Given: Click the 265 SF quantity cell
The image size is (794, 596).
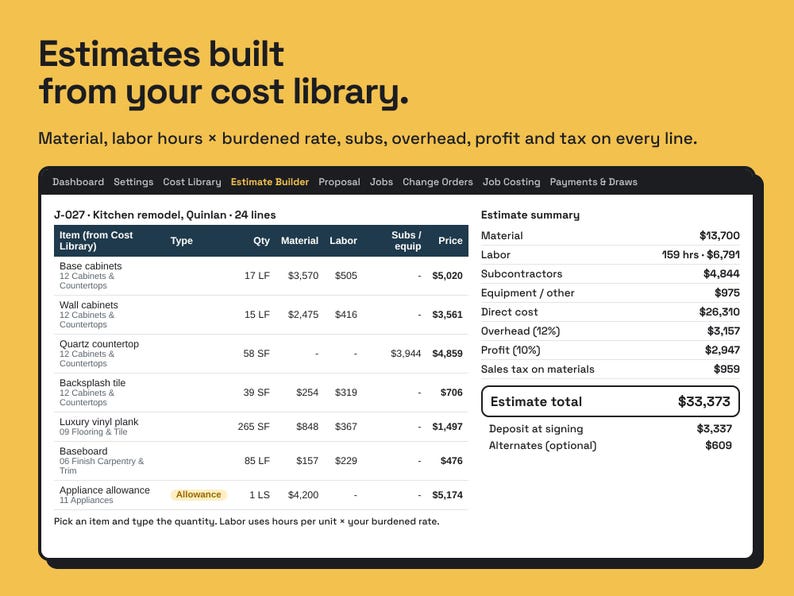Looking at the screenshot, I should pyautogui.click(x=254, y=426).
